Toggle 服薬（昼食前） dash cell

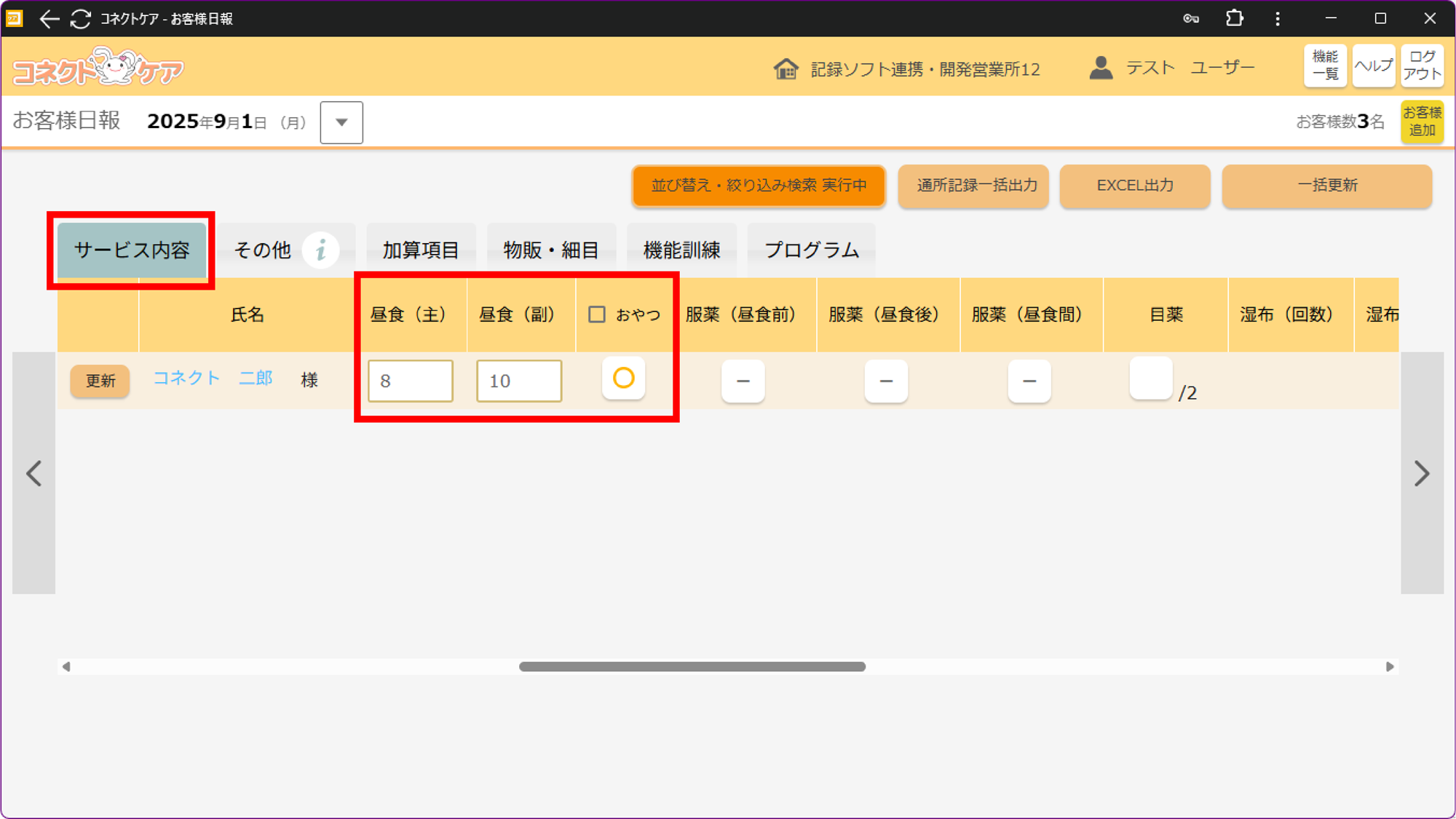[743, 381]
